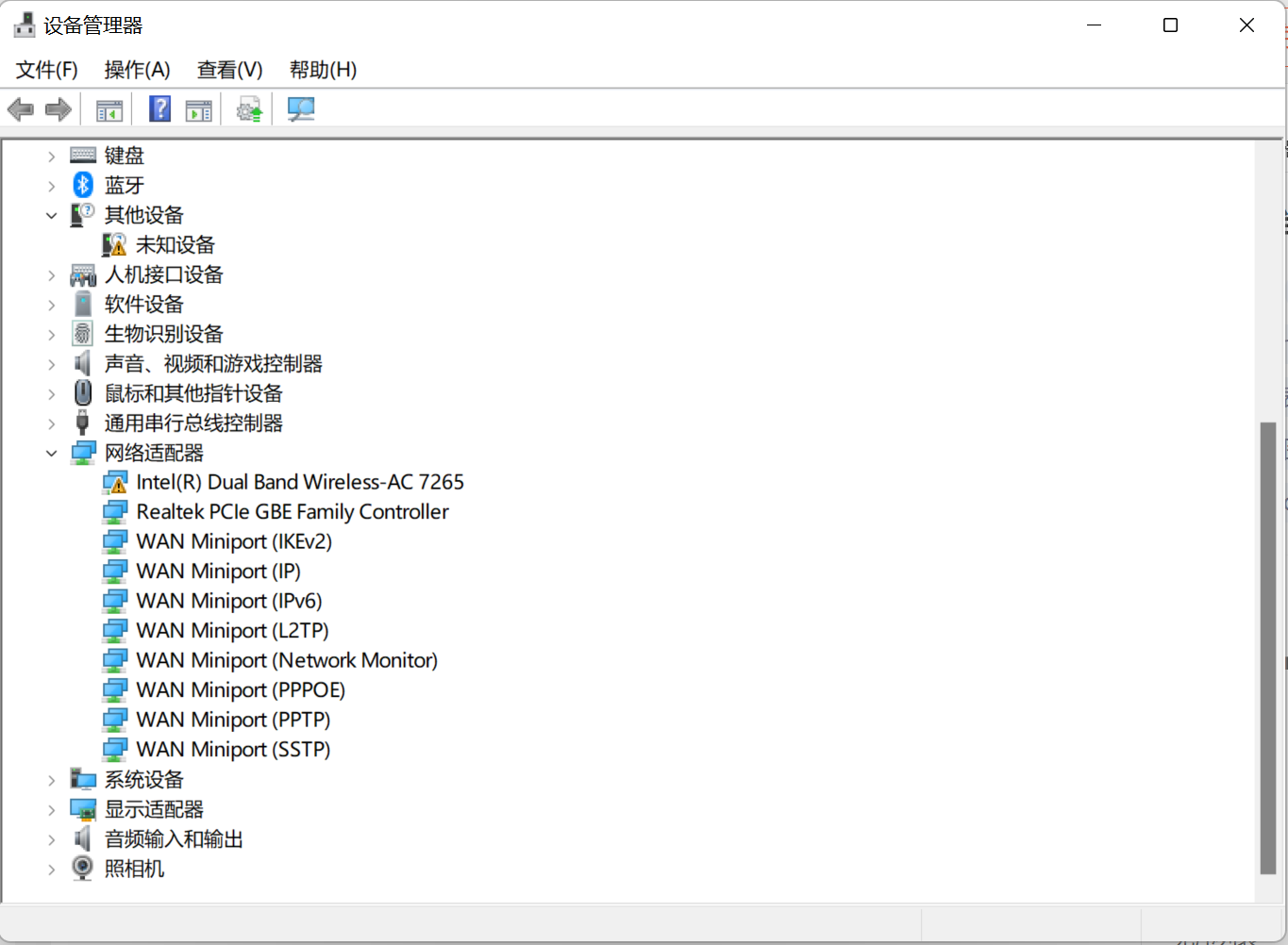Click the 人机接口设备 category icon
The image size is (1288, 945).
83,274
